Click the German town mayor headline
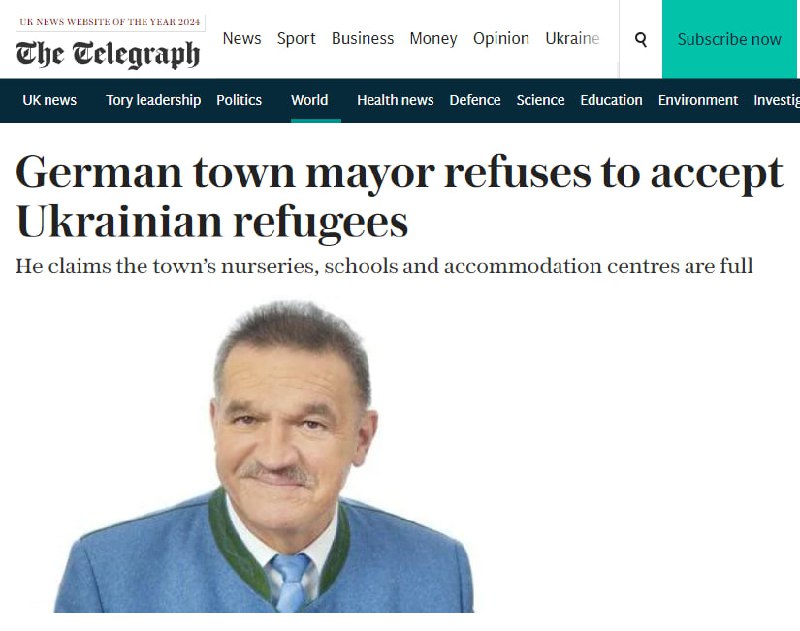 399,196
